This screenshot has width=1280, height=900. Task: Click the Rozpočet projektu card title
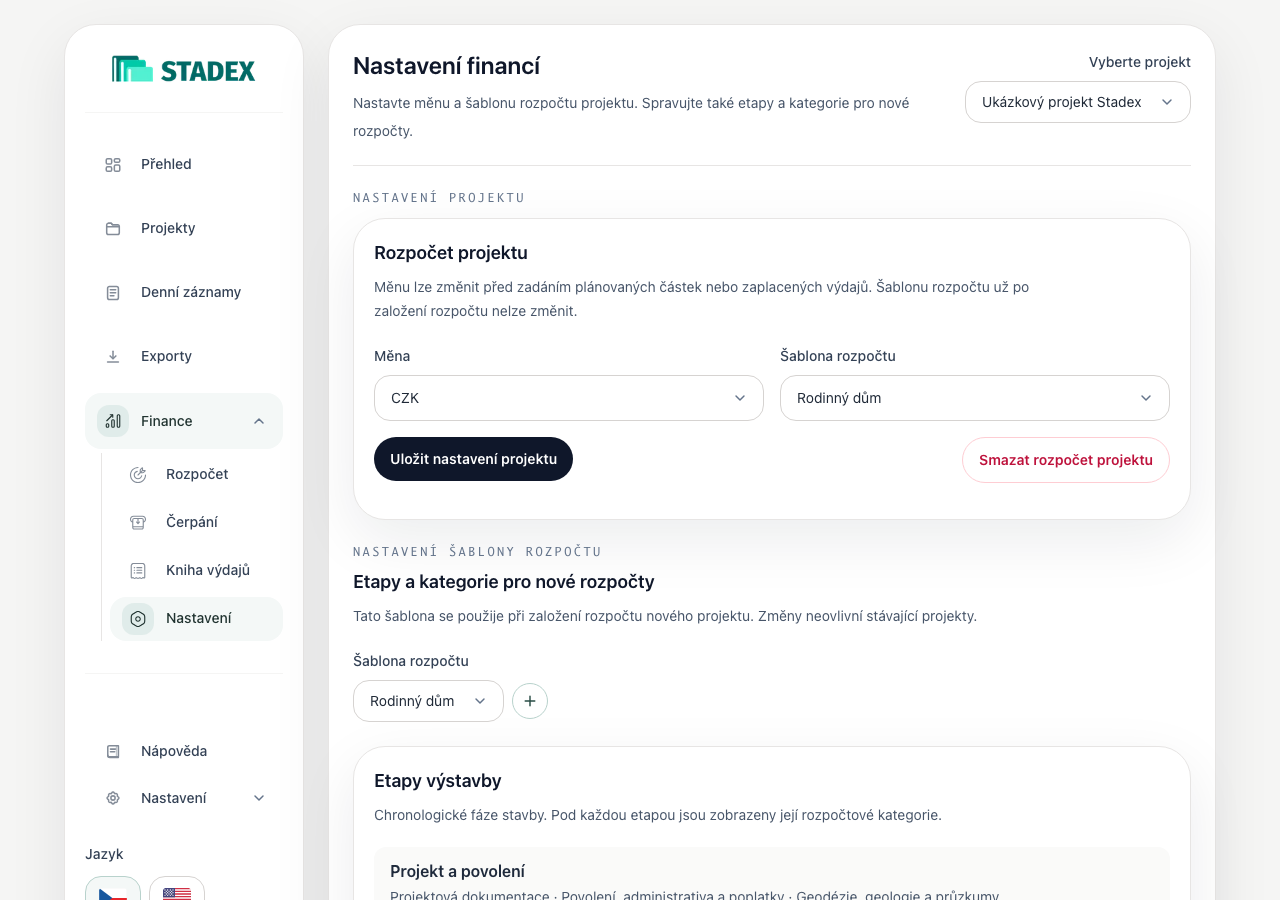(x=451, y=253)
